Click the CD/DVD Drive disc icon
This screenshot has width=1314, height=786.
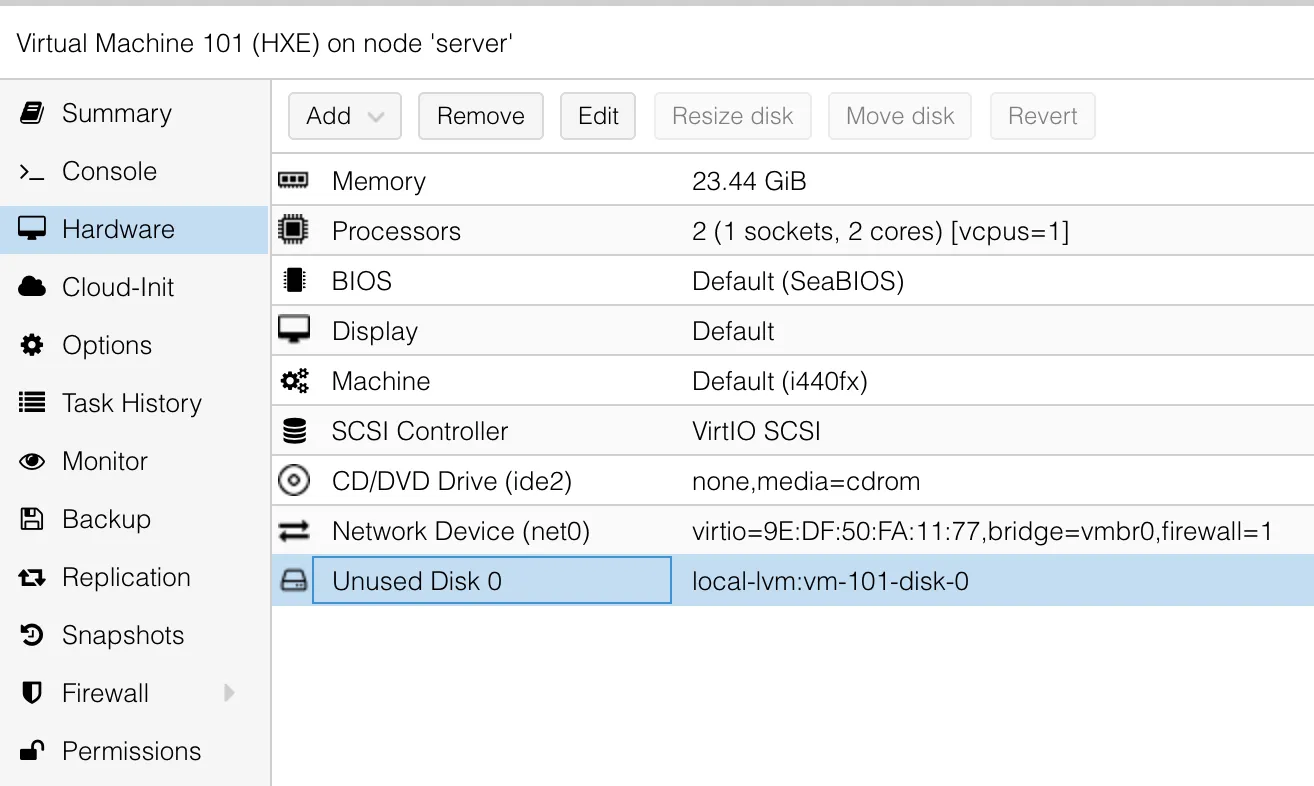[293, 481]
